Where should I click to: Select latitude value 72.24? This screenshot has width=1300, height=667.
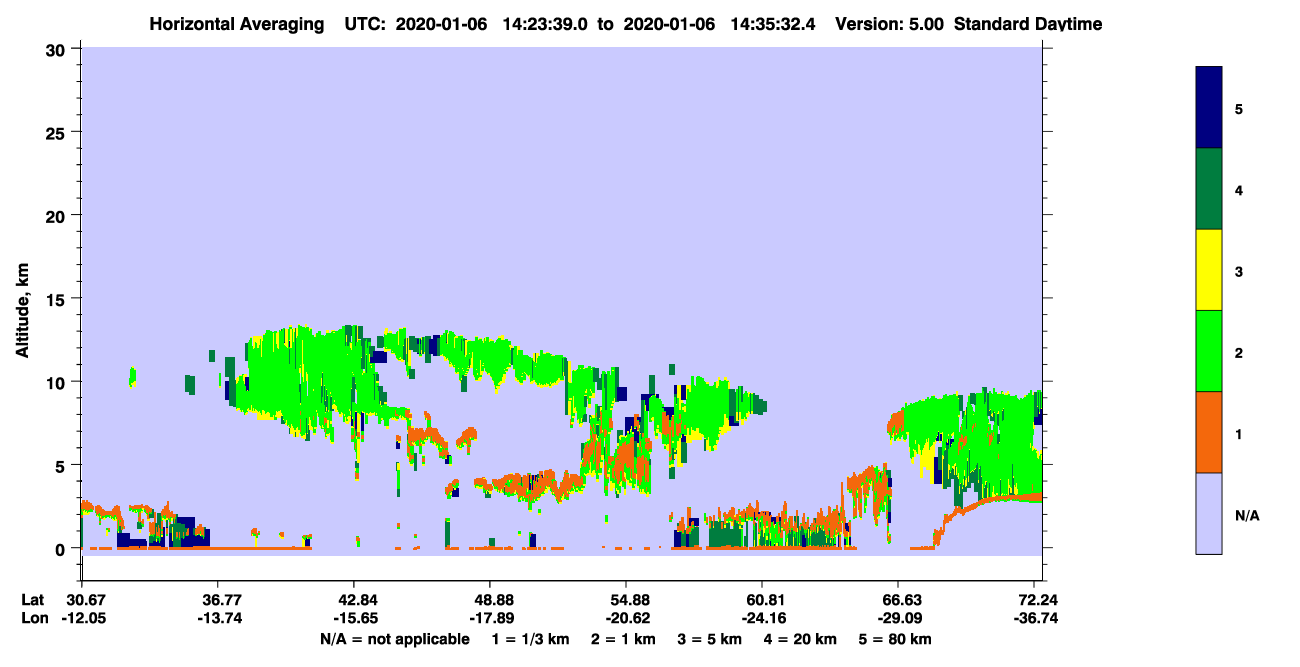1039,600
